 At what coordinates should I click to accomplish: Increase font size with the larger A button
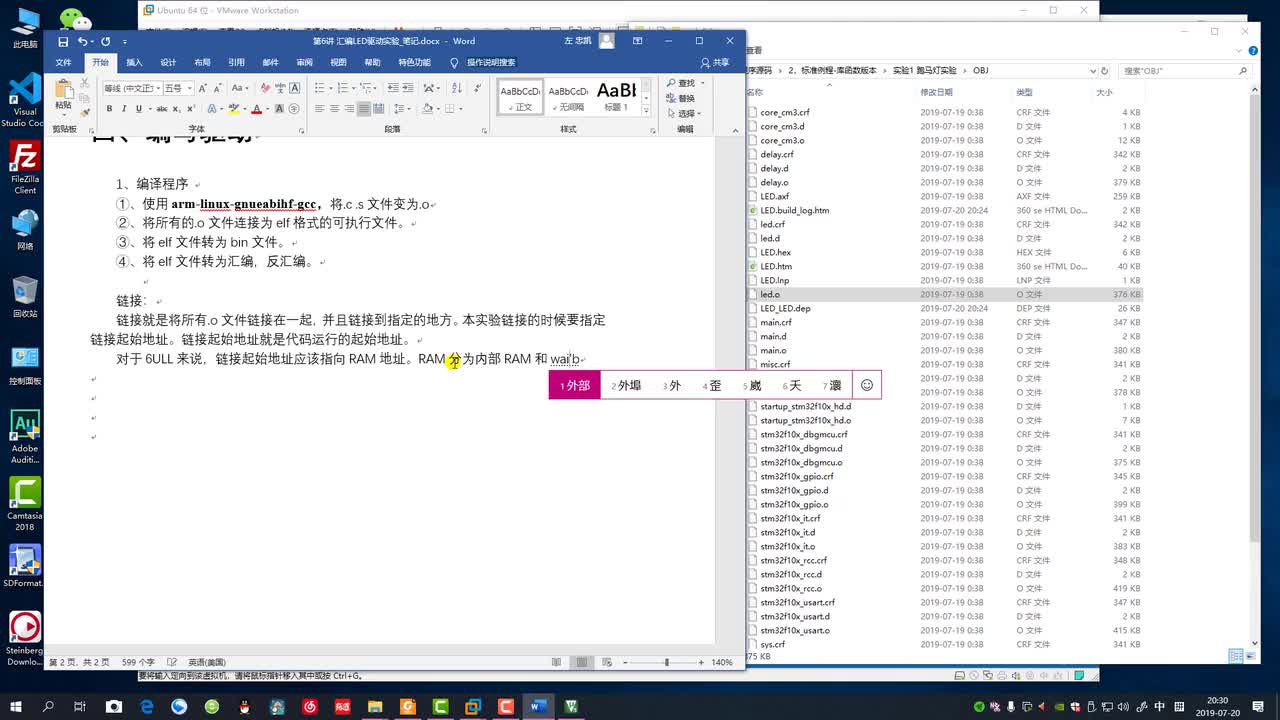(202, 88)
